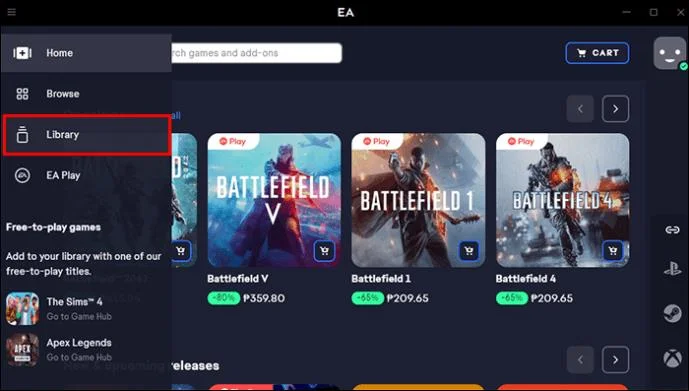Open the hamburger menu icon
The height and width of the screenshot is (391, 689).
(x=12, y=12)
